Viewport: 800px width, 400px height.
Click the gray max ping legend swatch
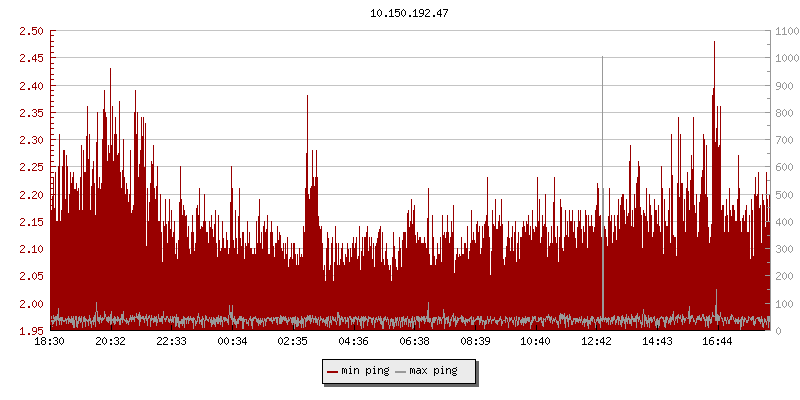point(402,371)
